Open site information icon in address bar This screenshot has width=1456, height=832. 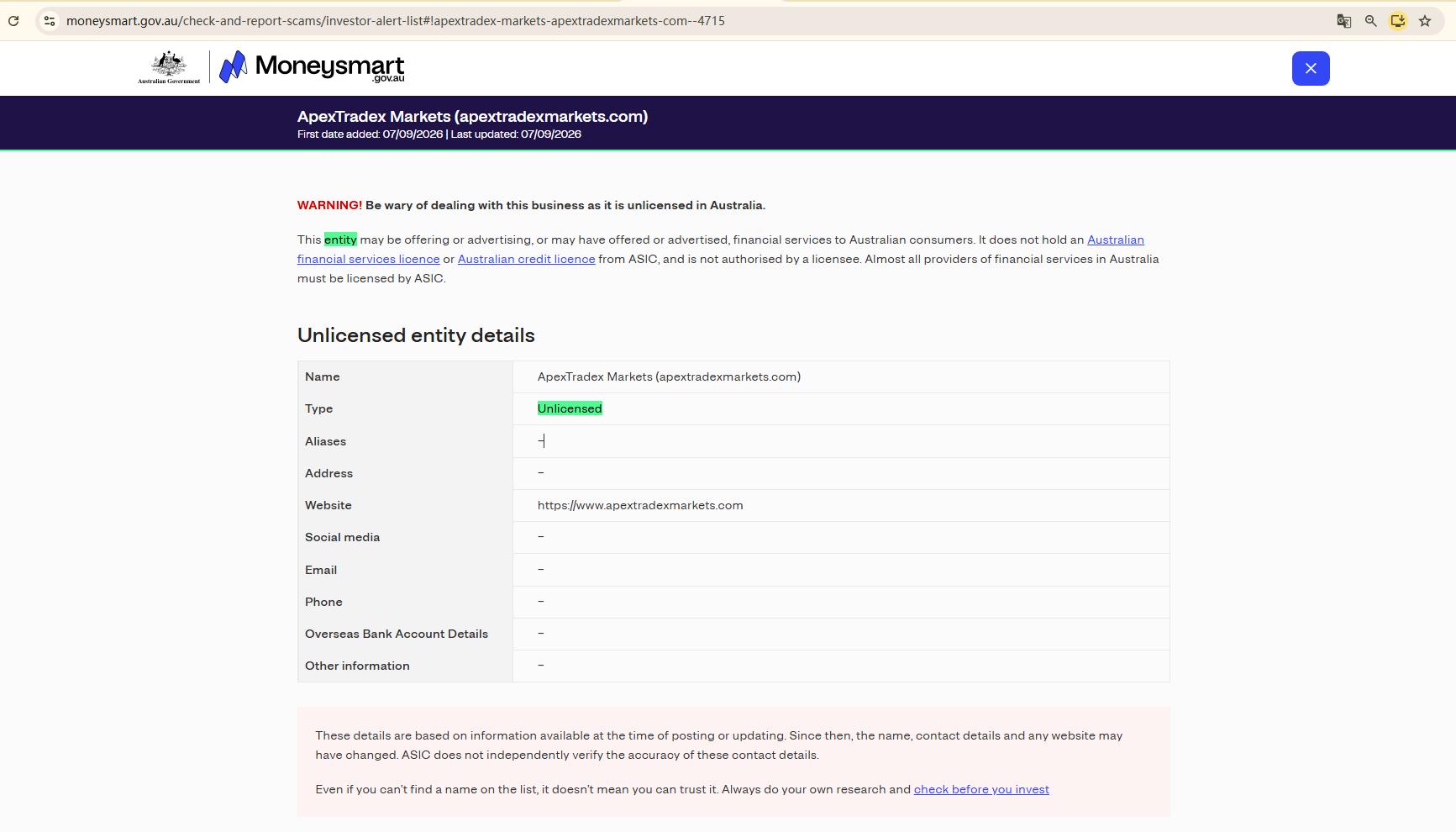pyautogui.click(x=50, y=21)
